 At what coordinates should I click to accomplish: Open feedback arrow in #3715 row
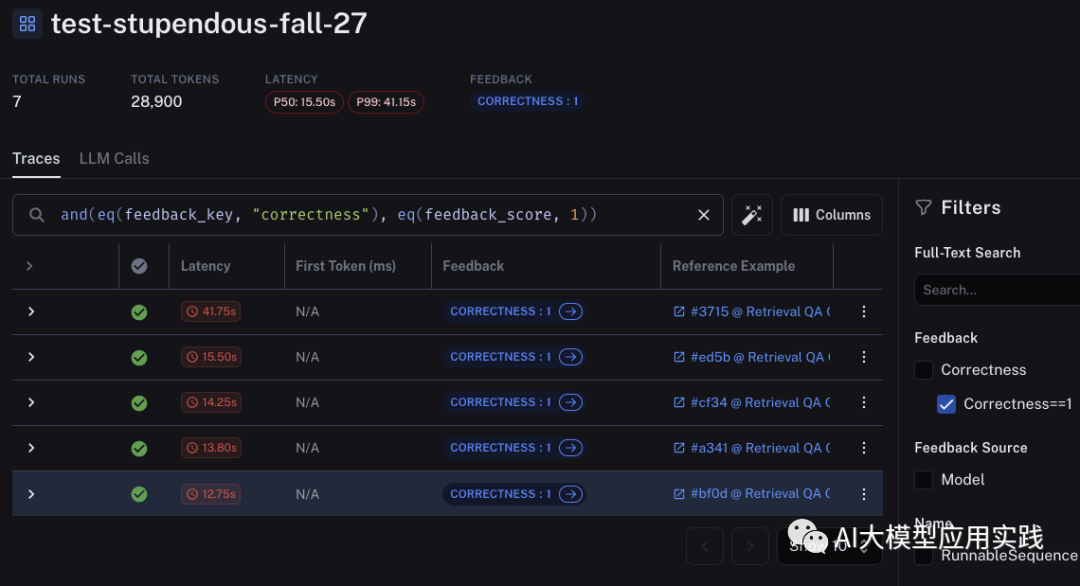click(x=570, y=311)
